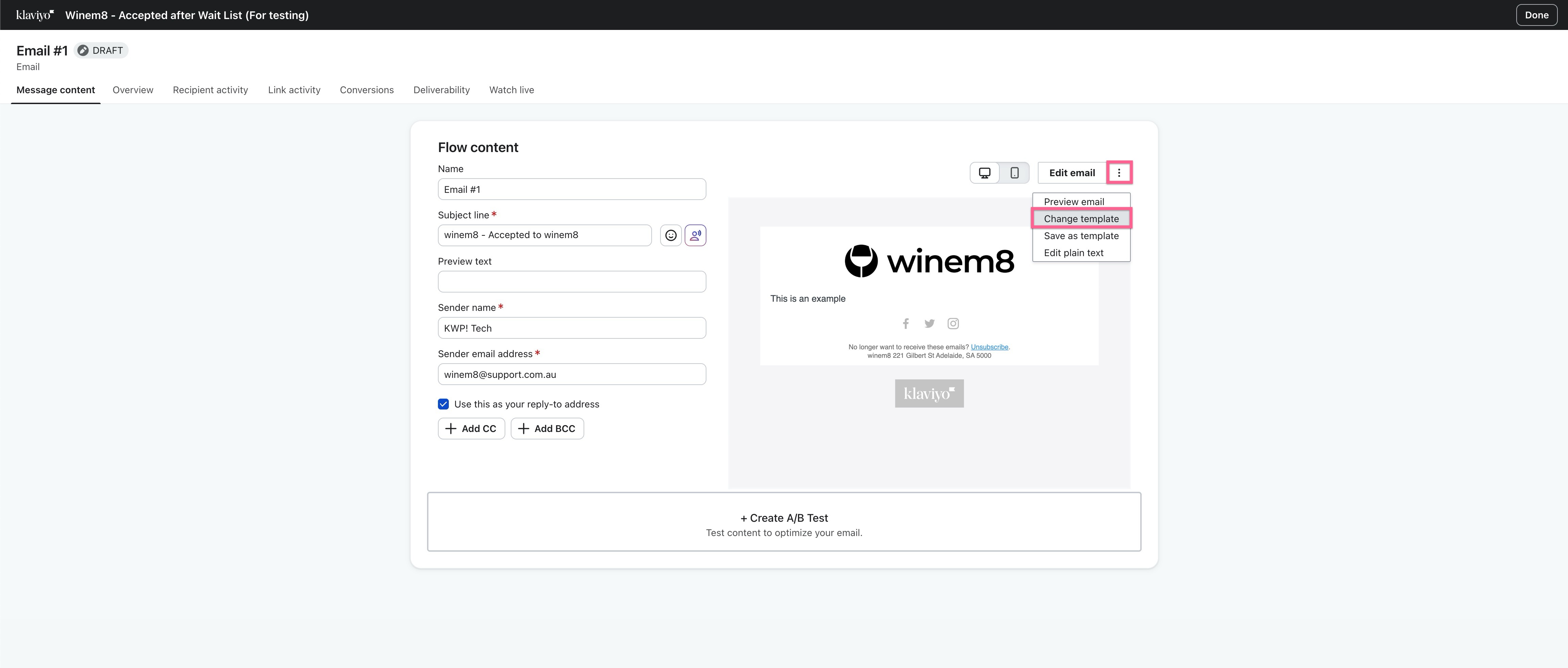Choose Save as template from the menu

coord(1081,235)
